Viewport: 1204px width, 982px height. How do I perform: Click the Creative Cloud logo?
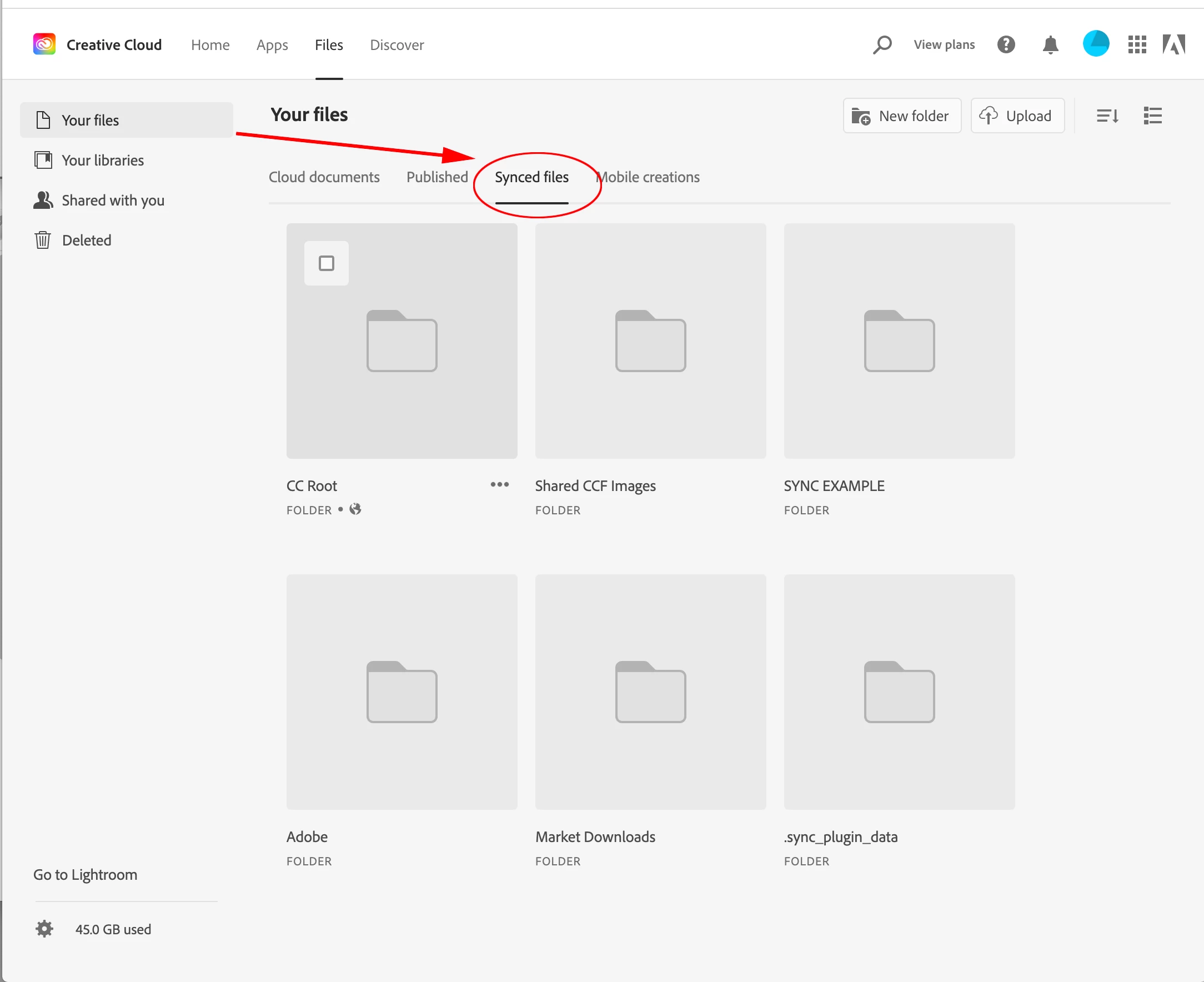click(44, 44)
